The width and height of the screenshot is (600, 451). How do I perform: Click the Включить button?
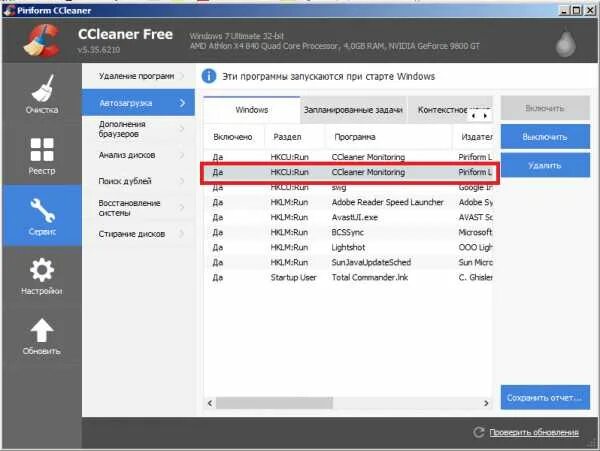(x=545, y=108)
